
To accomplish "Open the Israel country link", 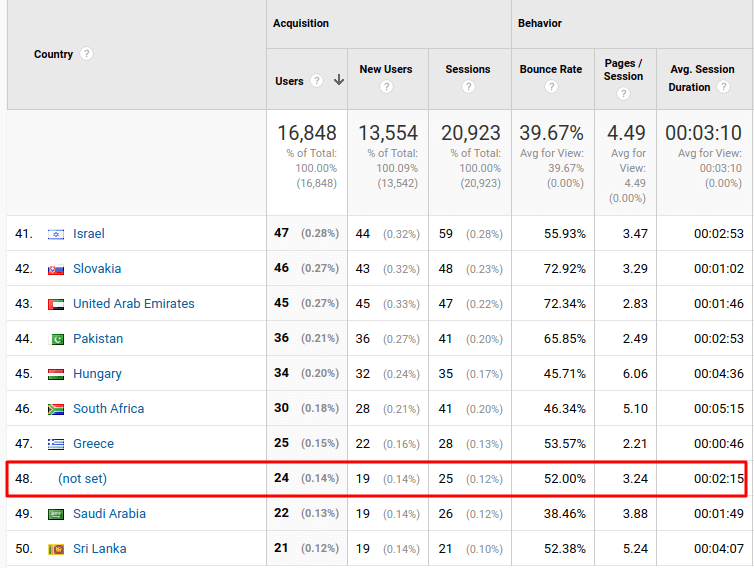I will point(88,234).
